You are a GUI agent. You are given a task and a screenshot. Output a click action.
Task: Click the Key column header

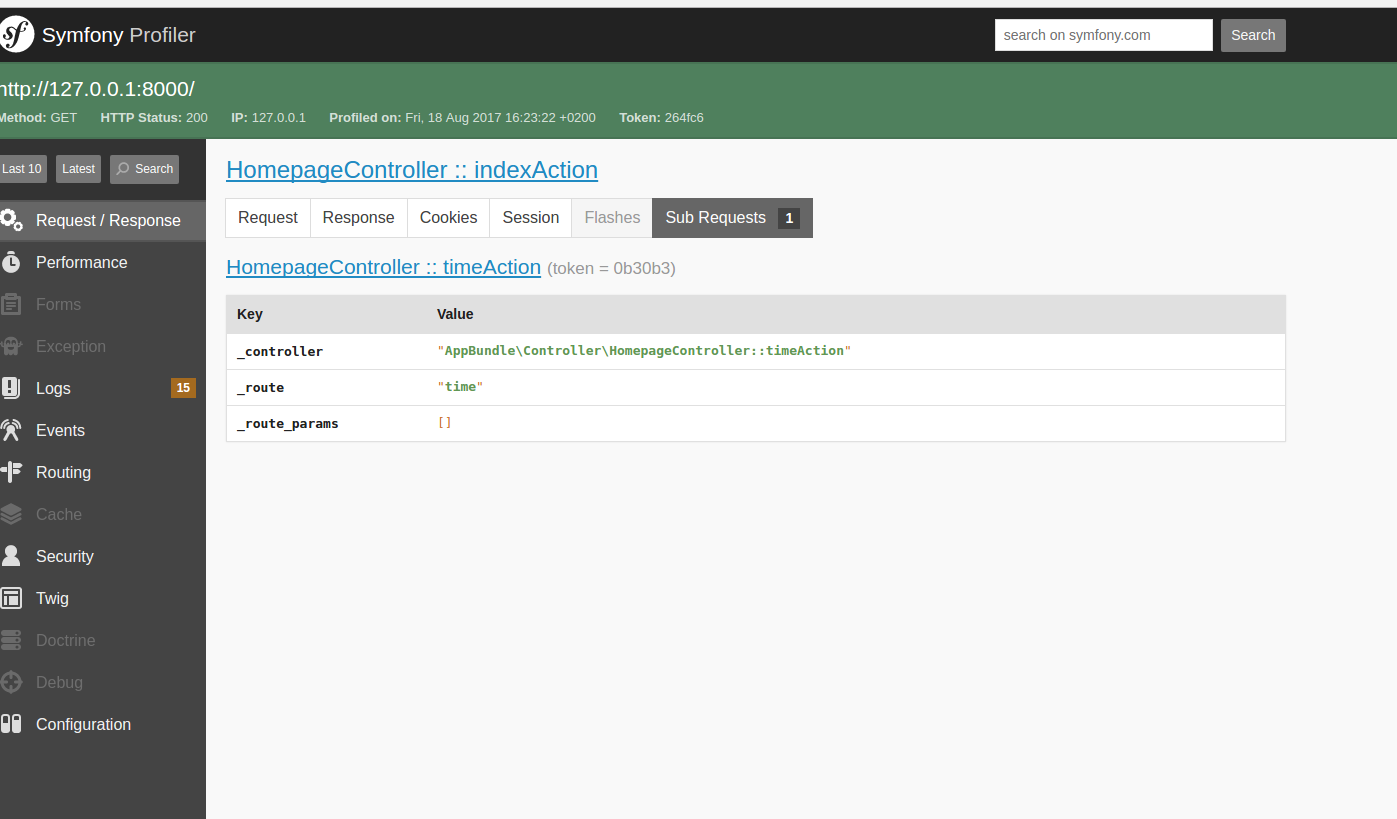[250, 314]
